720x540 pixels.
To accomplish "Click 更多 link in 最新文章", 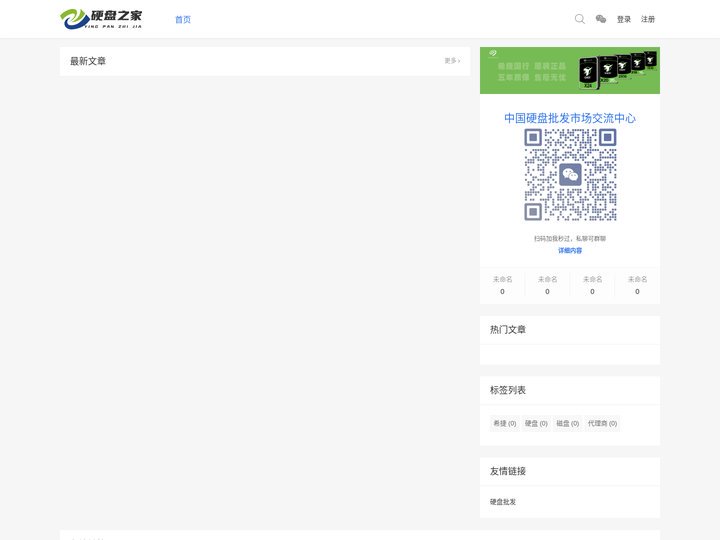I will pos(452,61).
